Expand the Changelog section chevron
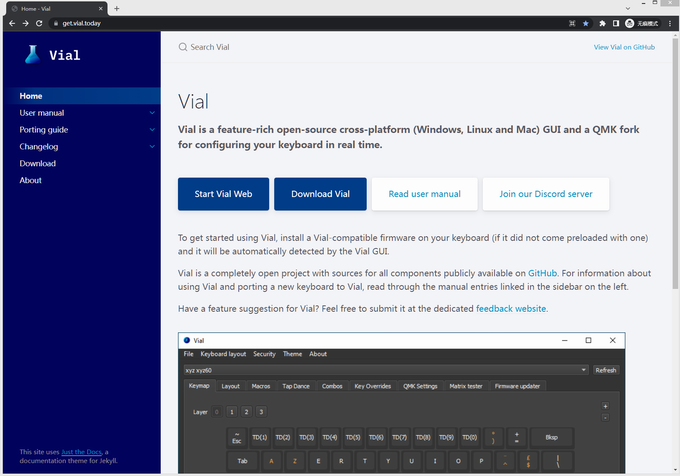The width and height of the screenshot is (680, 476). 152,147
